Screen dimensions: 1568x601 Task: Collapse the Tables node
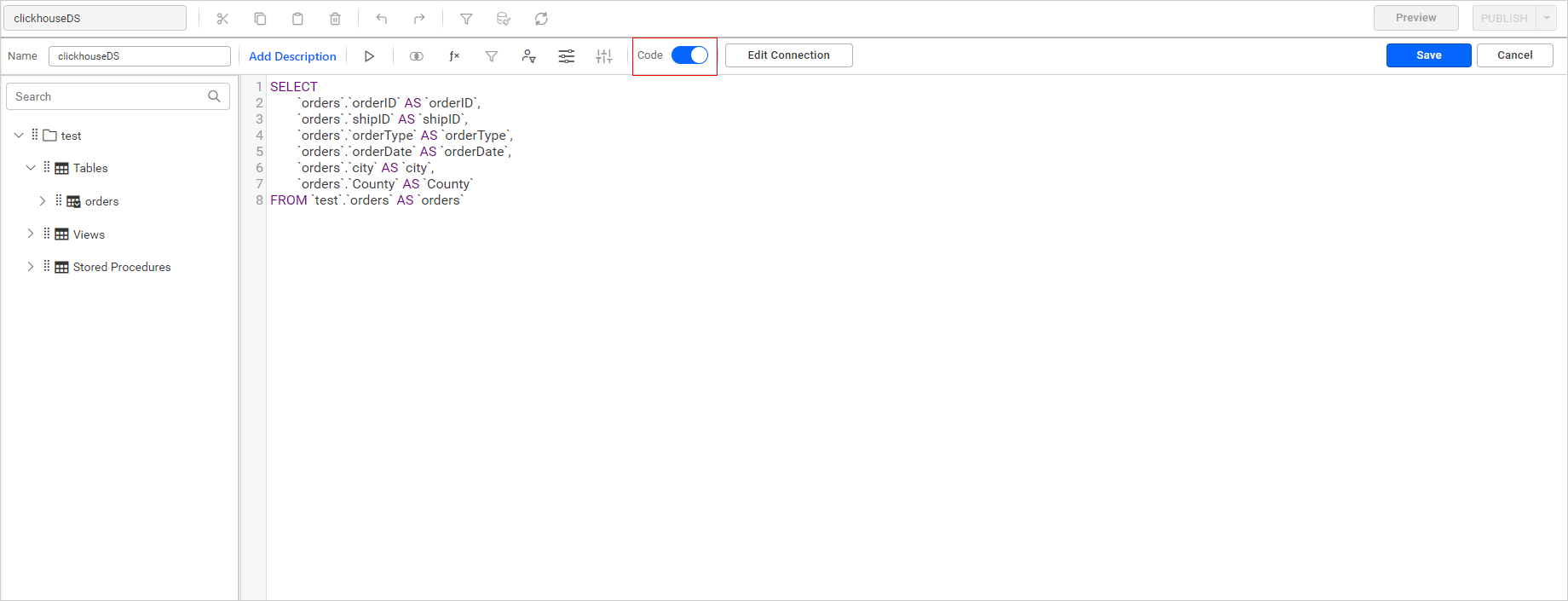pos(31,168)
